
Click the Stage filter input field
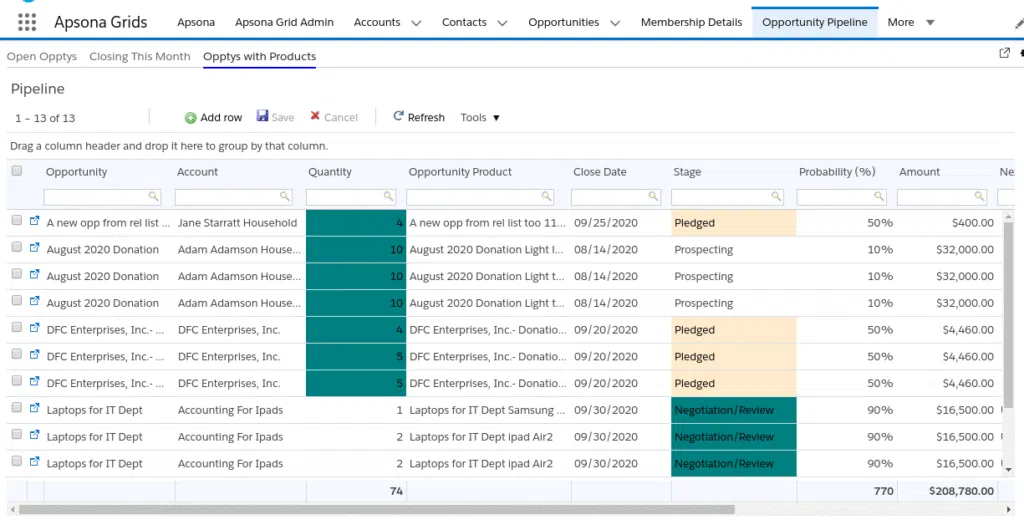click(727, 197)
